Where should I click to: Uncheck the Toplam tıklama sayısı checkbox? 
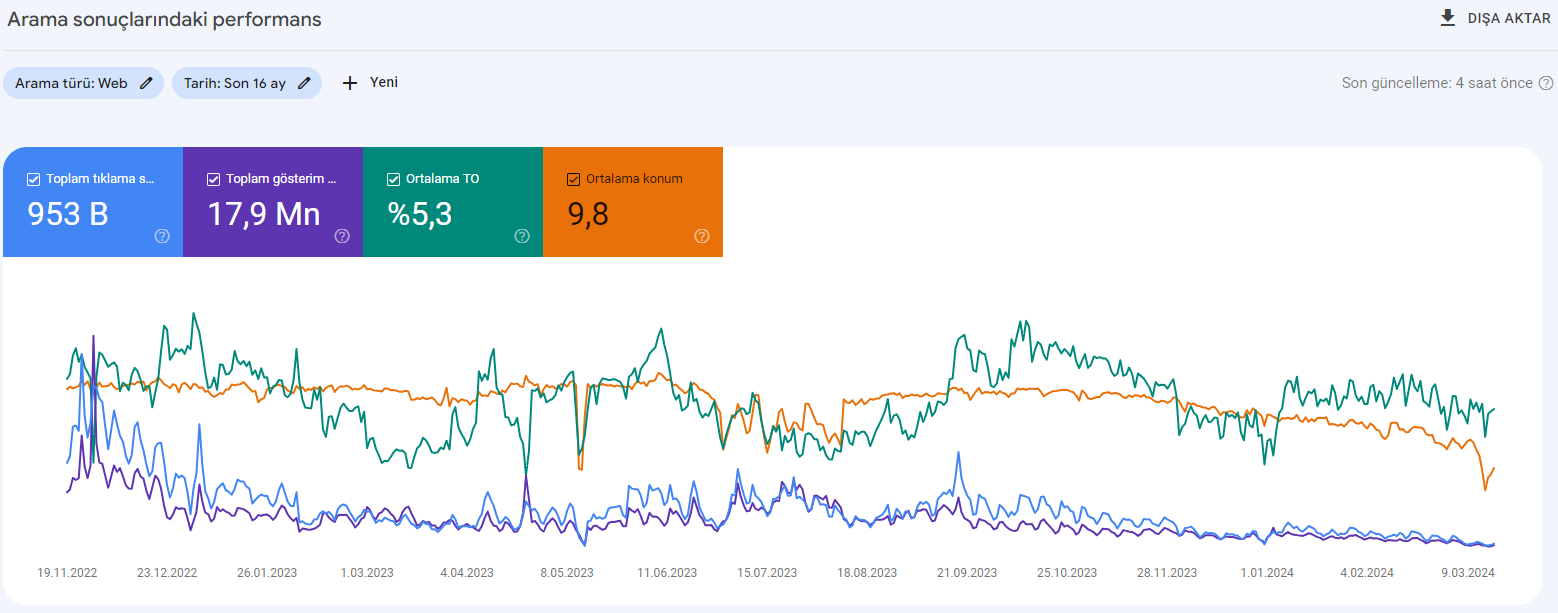click(33, 179)
